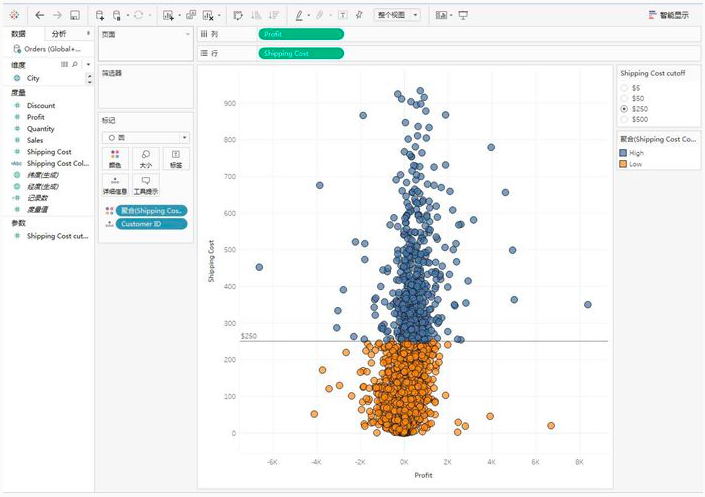Viewport: 705px width, 497px height.
Task: Click the group members paperclip icon
Action: click(x=320, y=15)
